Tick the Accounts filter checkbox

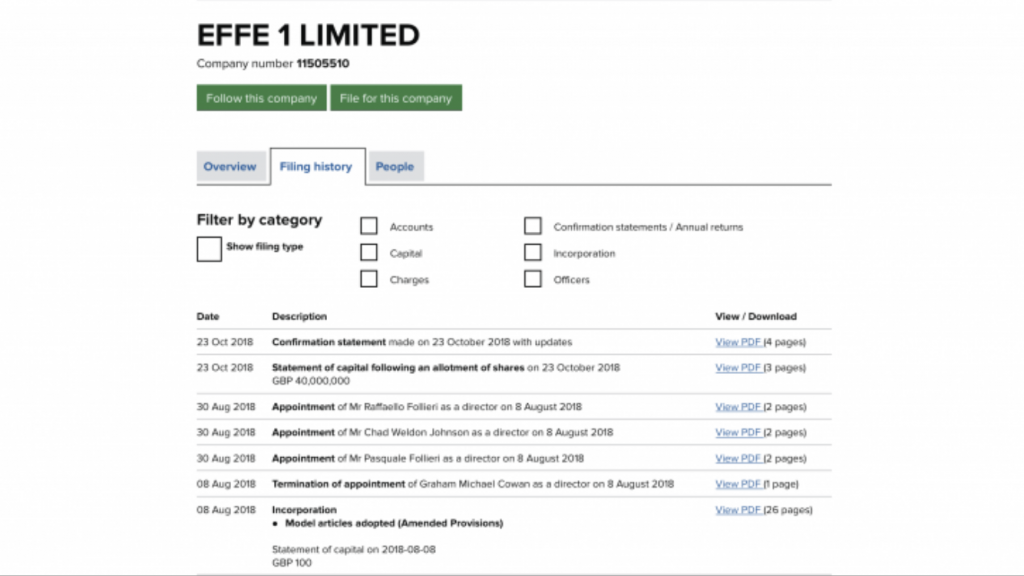(369, 226)
